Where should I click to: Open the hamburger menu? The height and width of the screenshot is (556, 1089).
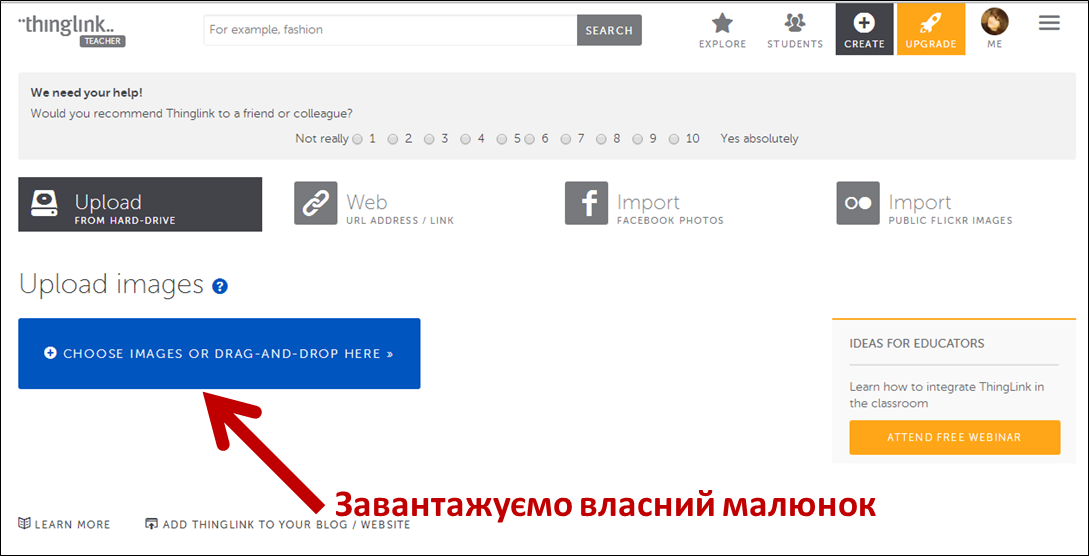1049,24
